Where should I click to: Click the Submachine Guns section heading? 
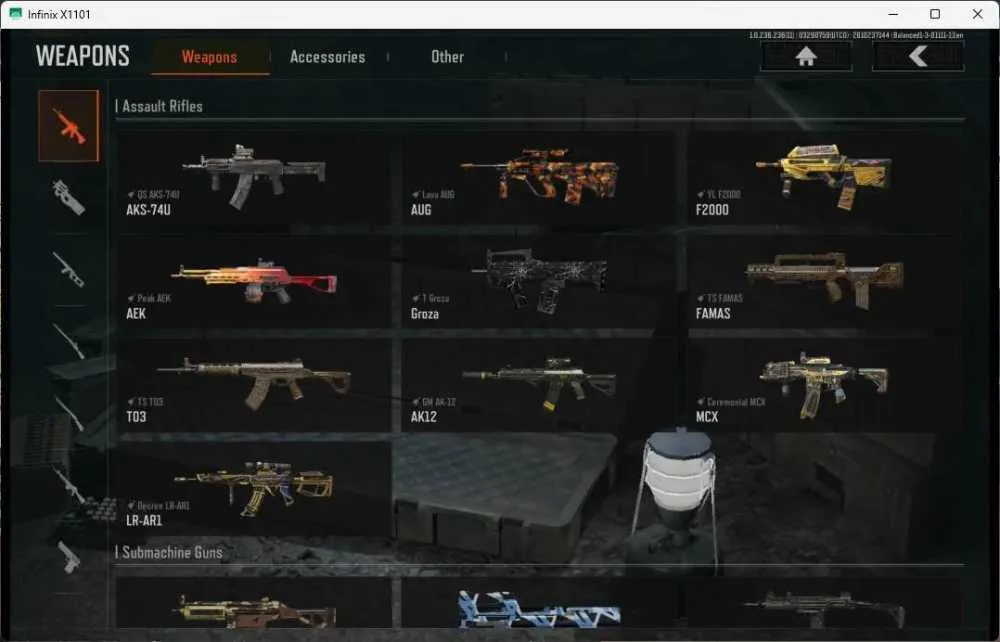pyautogui.click(x=172, y=552)
